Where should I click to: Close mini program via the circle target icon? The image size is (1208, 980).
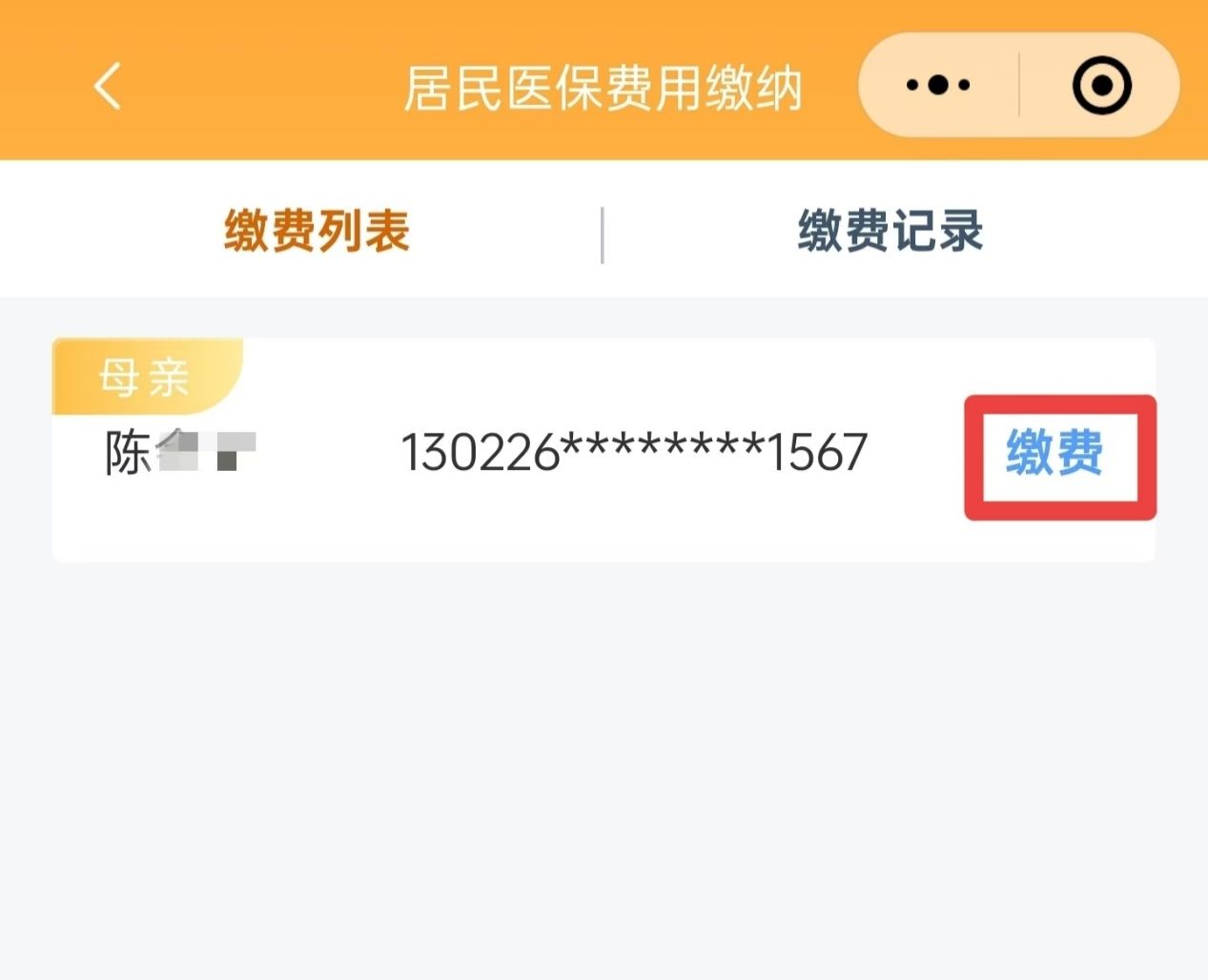pos(1102,86)
